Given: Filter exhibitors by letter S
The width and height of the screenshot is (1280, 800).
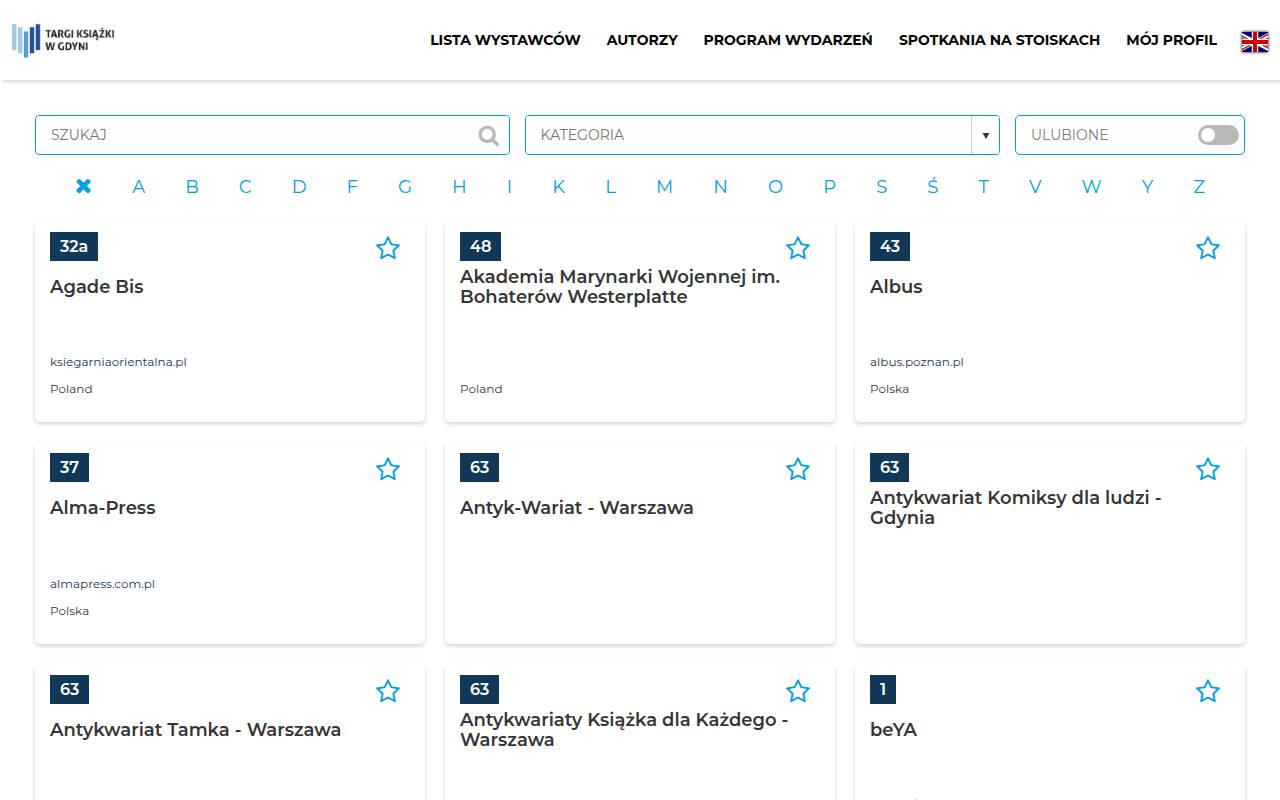Looking at the screenshot, I should coord(882,186).
